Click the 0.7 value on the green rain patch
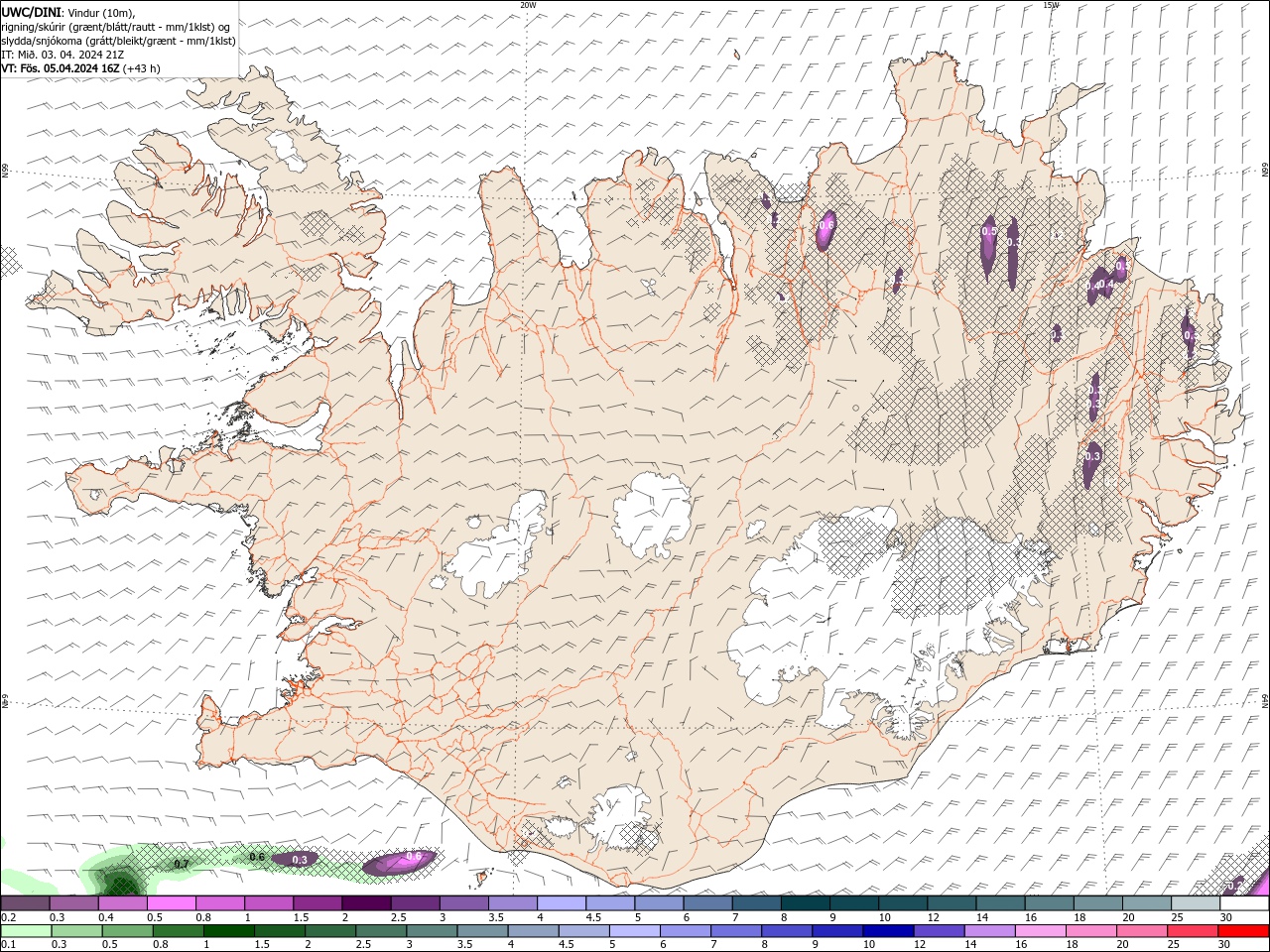Viewport: 1270px width, 952px height. coord(182,865)
